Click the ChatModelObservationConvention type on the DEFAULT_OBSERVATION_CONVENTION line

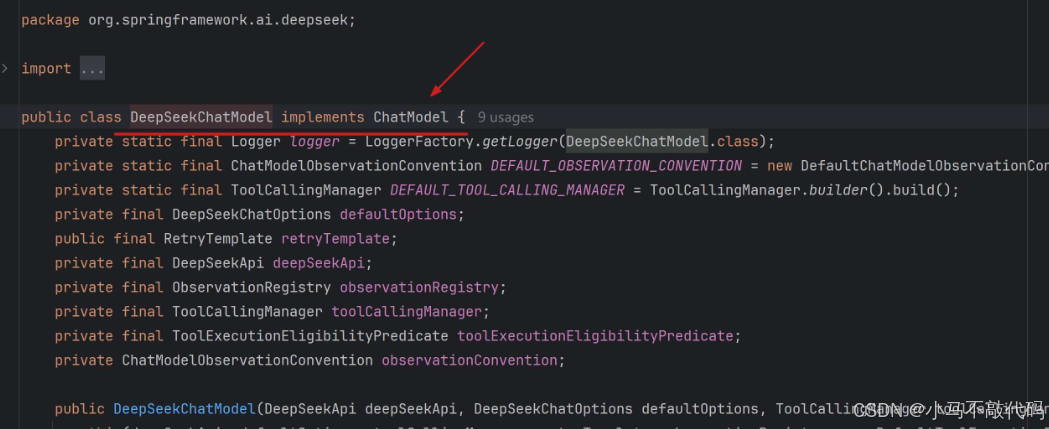click(357, 166)
